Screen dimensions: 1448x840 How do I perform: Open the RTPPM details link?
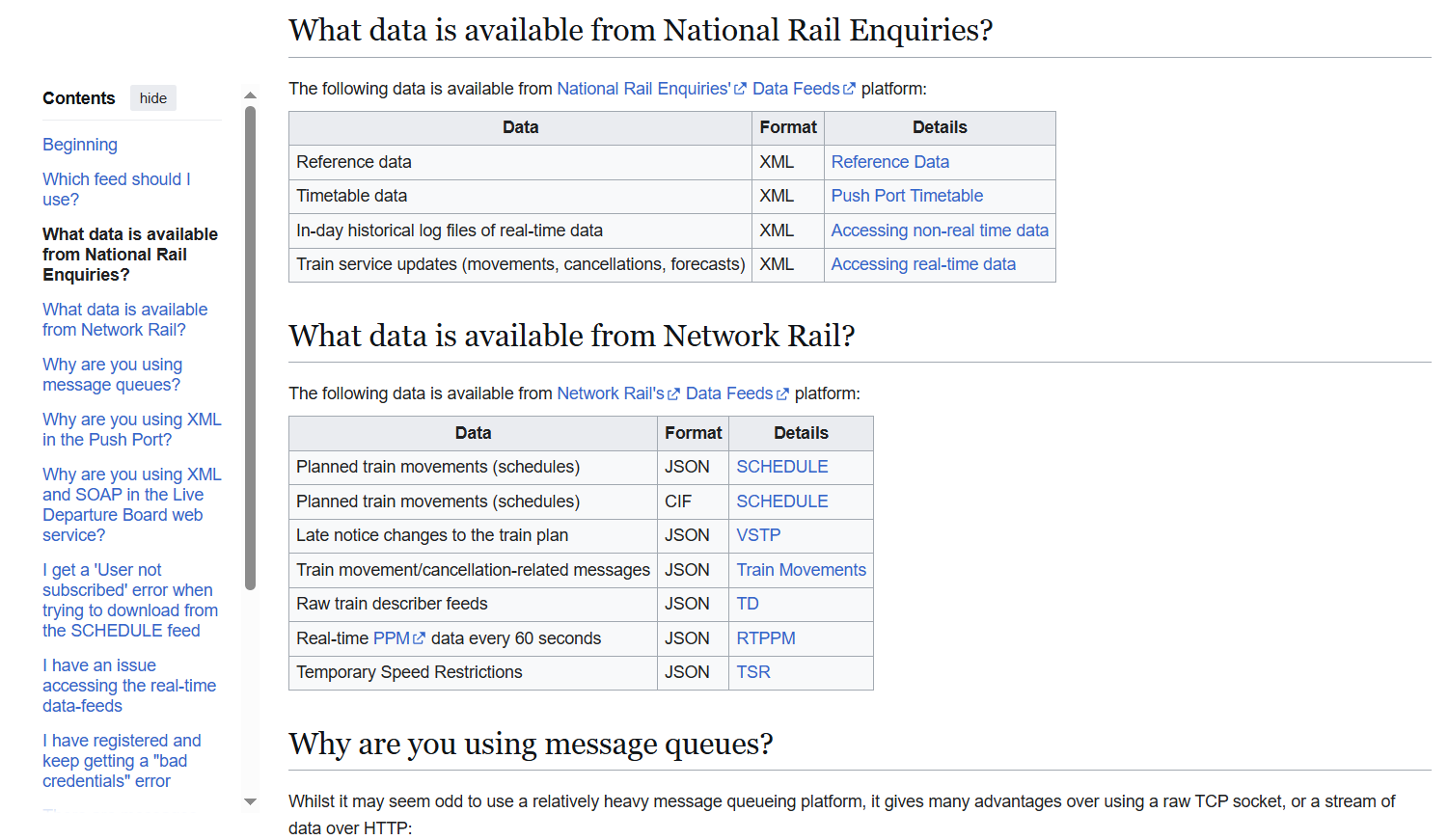click(x=766, y=638)
